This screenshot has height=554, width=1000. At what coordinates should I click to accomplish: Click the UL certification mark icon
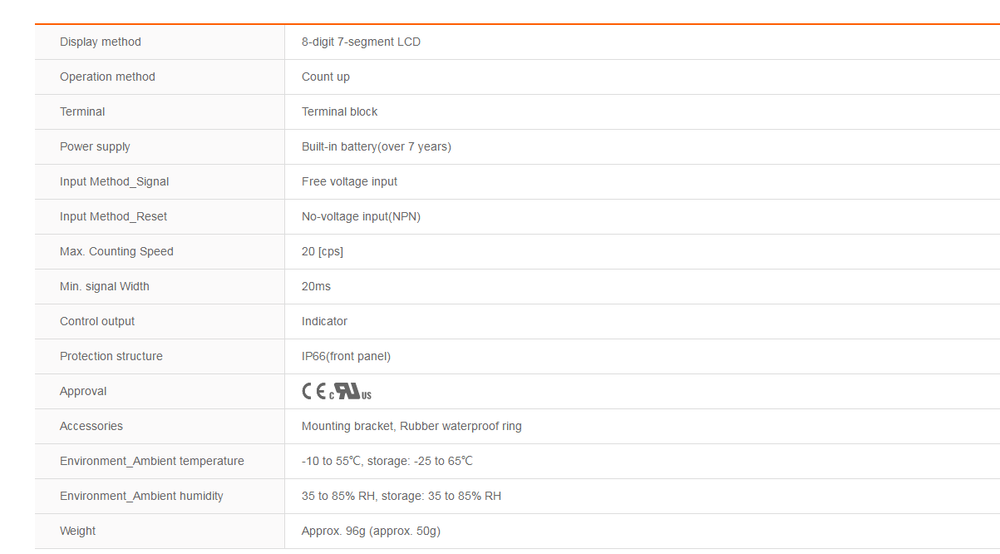click(350, 392)
